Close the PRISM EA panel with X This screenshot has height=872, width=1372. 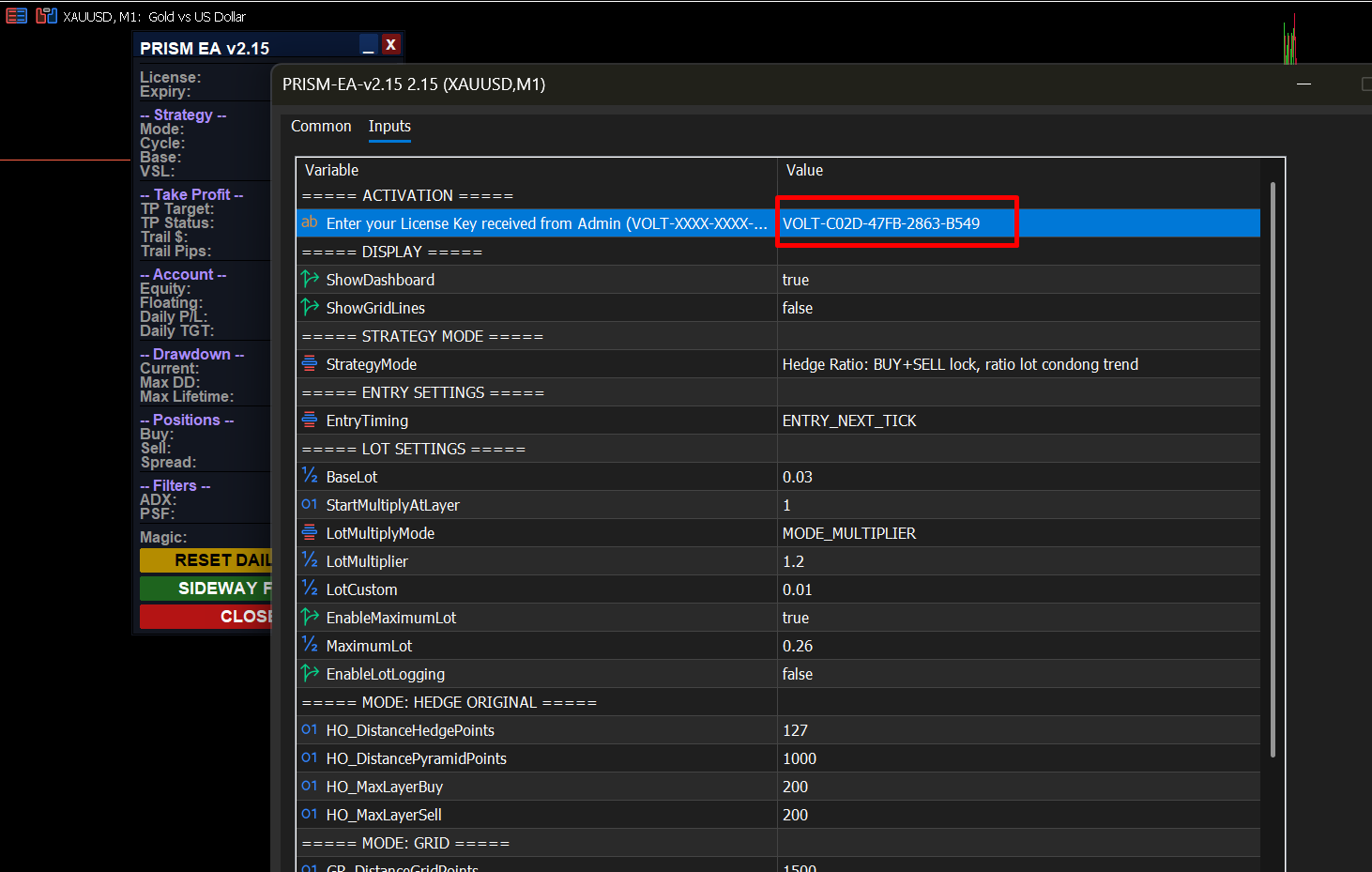tap(391, 44)
